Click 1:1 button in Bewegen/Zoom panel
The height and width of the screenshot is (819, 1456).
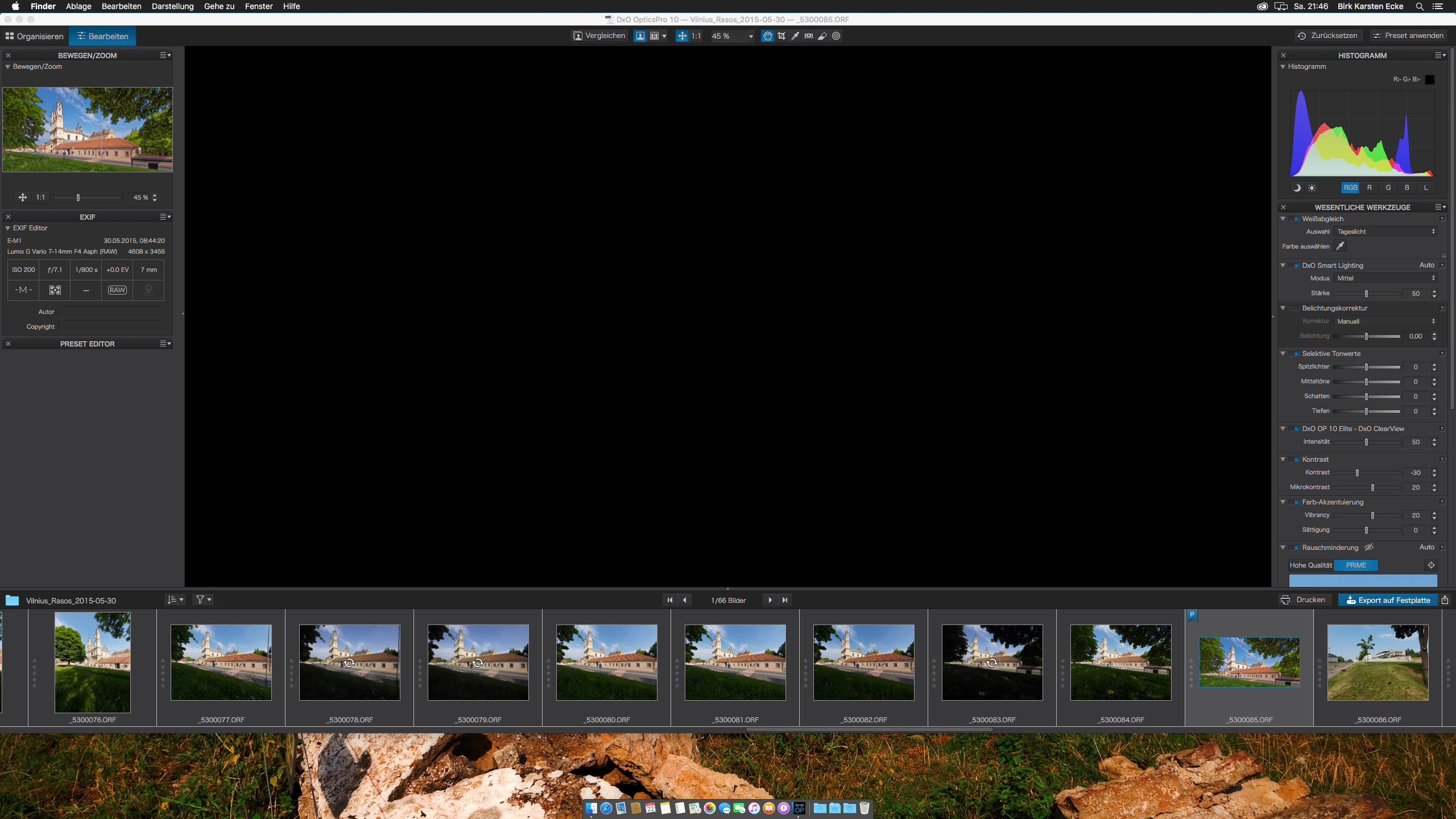[x=40, y=197]
